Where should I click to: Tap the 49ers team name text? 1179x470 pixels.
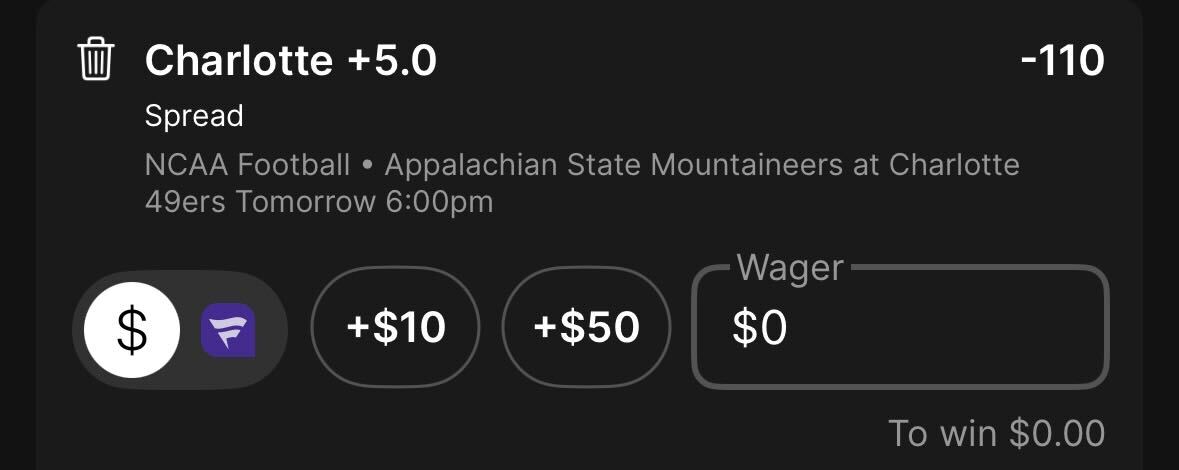pyautogui.click(x=185, y=202)
